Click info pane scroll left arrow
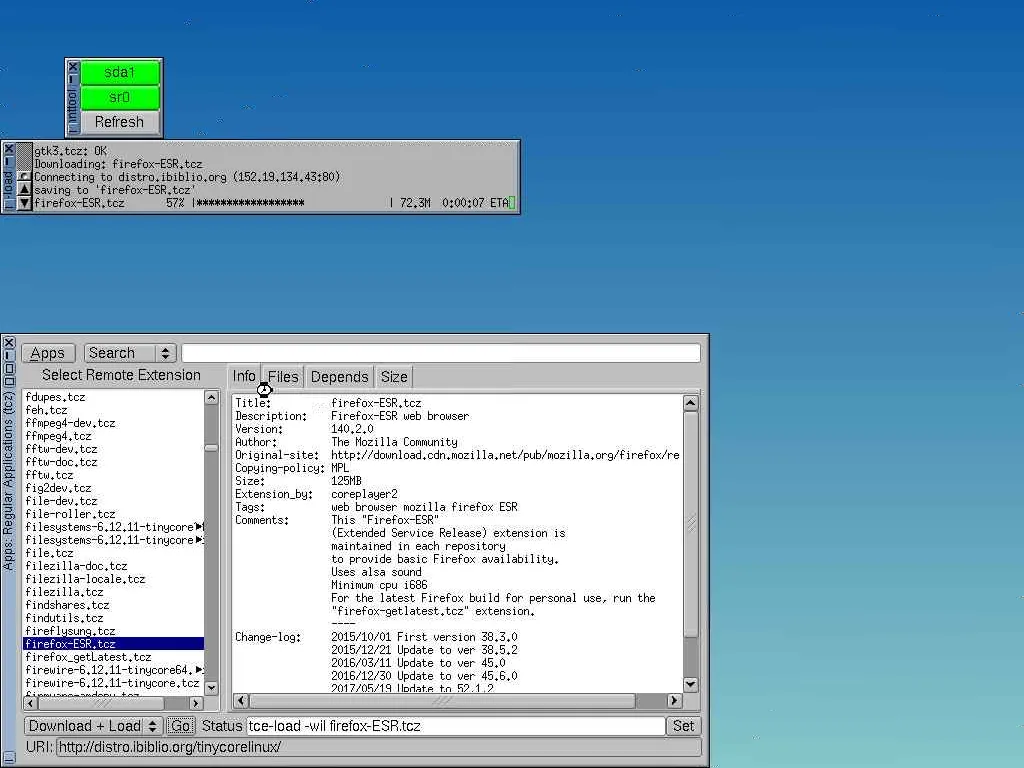 coord(241,701)
